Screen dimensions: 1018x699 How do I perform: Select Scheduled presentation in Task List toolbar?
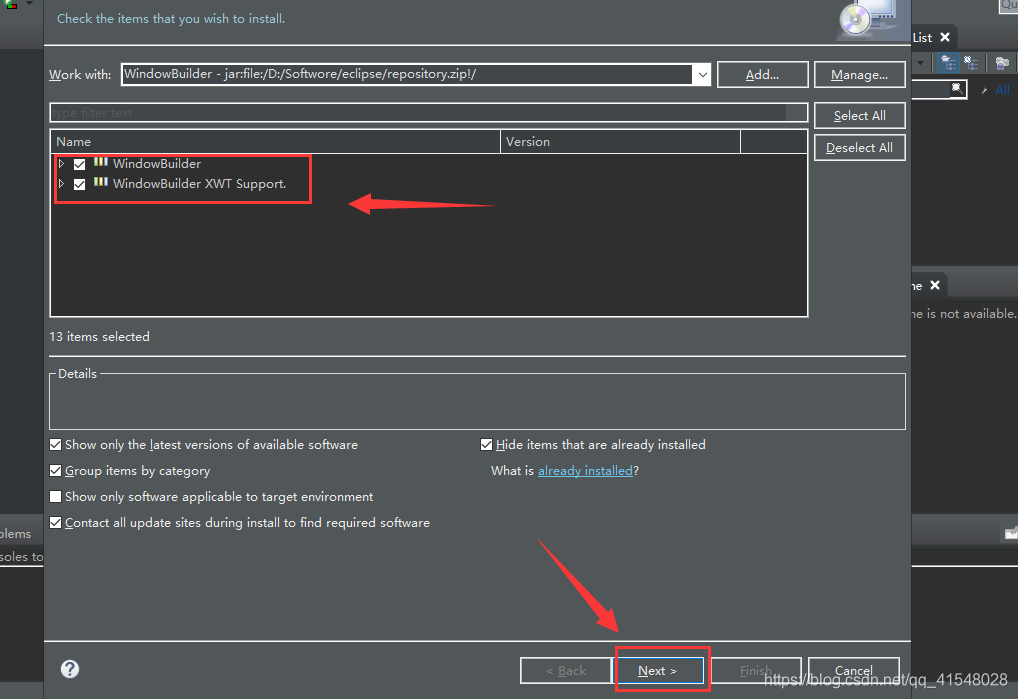pos(971,63)
